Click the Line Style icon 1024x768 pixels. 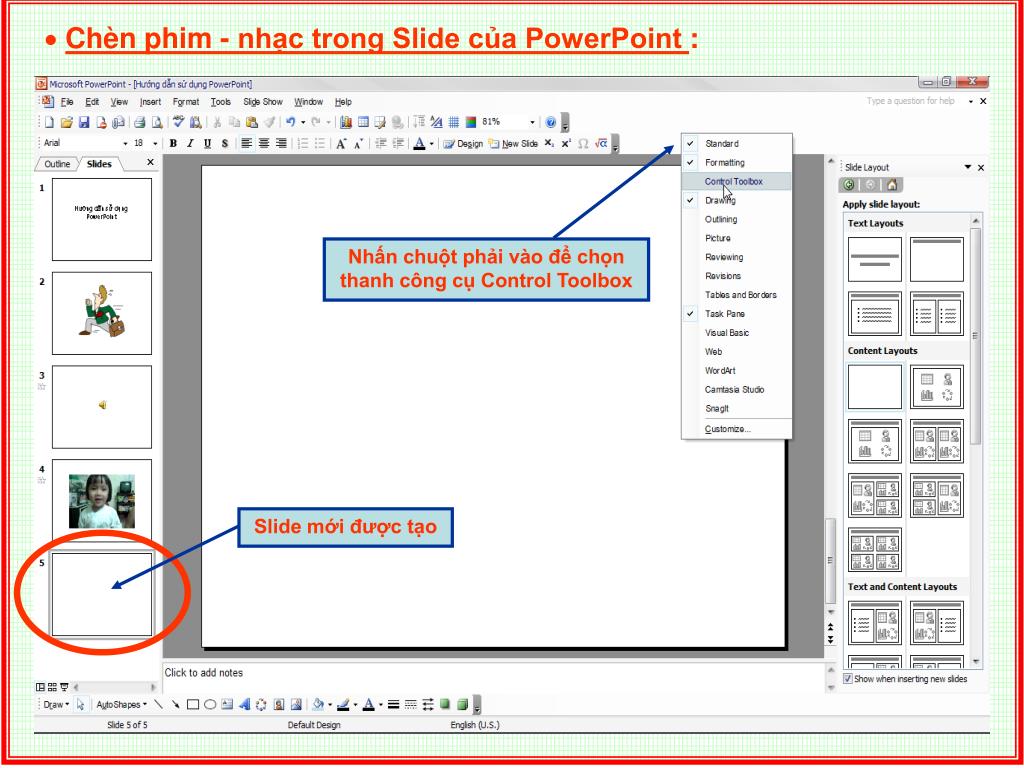393,705
